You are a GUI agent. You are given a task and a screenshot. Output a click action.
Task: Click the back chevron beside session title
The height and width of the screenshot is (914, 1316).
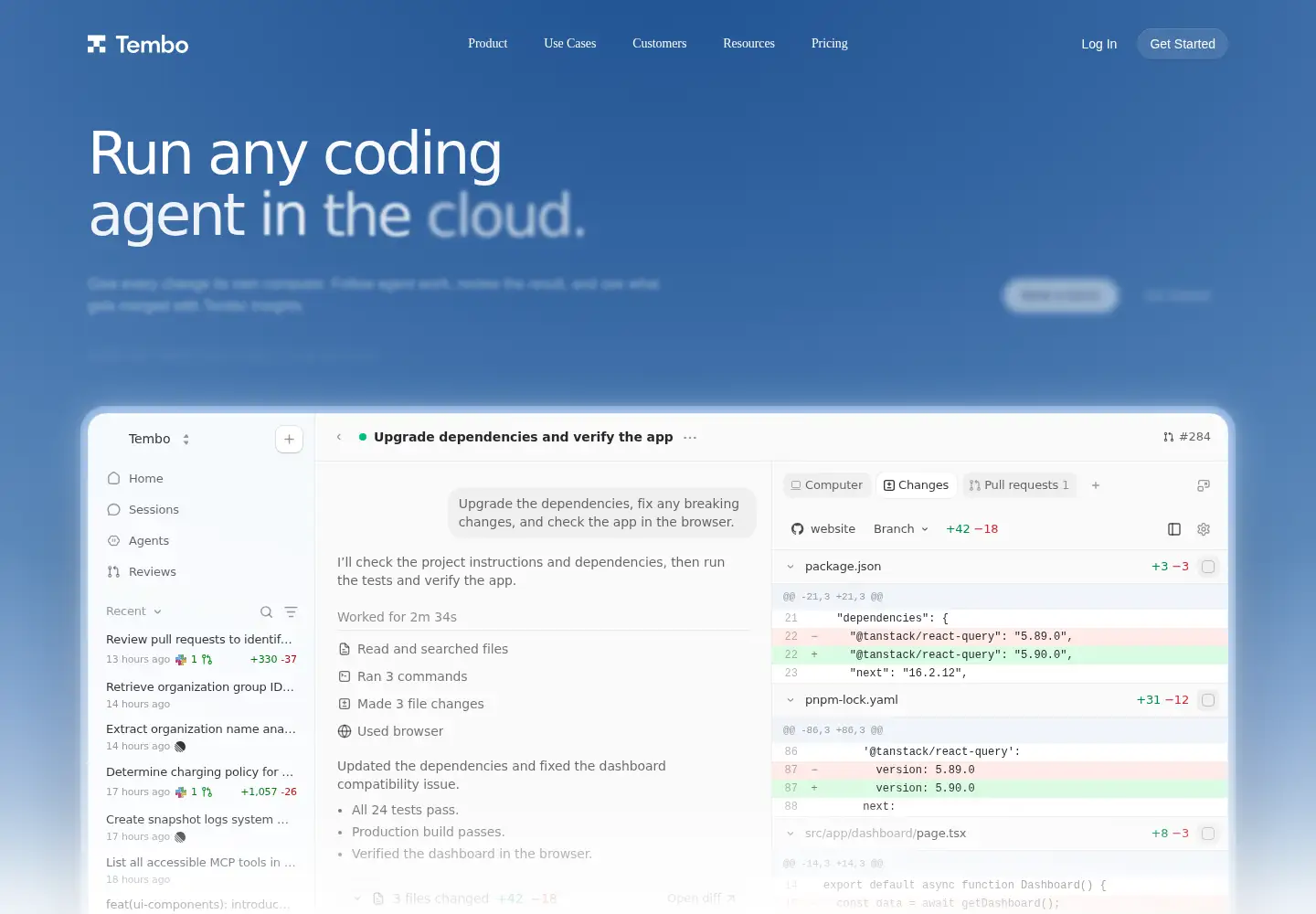tap(339, 437)
